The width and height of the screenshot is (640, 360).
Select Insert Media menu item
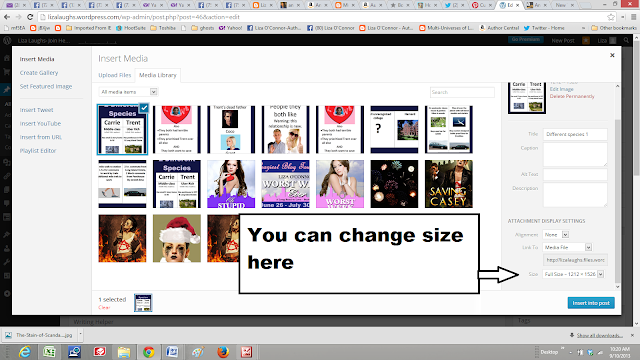(37, 59)
